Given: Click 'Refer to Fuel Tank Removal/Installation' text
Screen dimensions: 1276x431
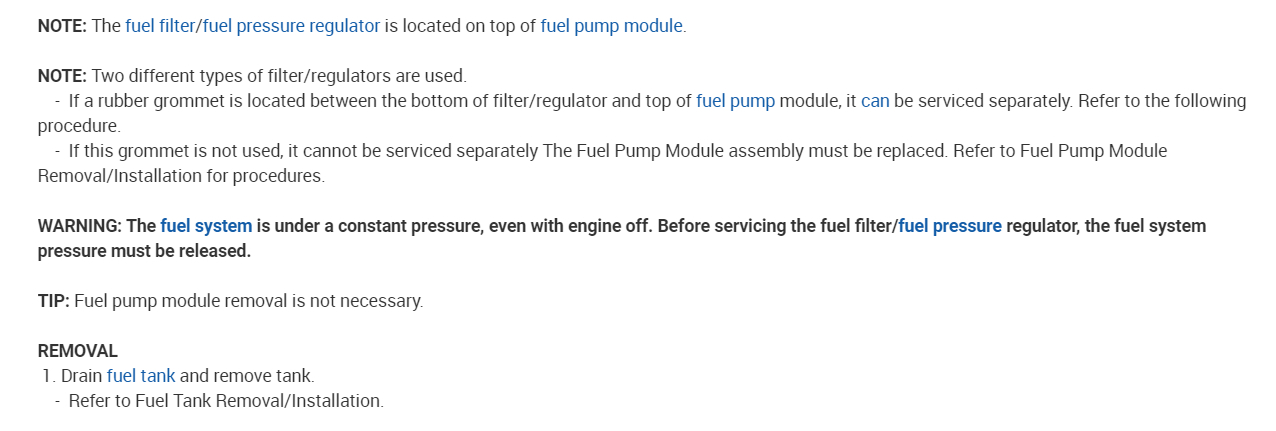Looking at the screenshot, I should [226, 401].
